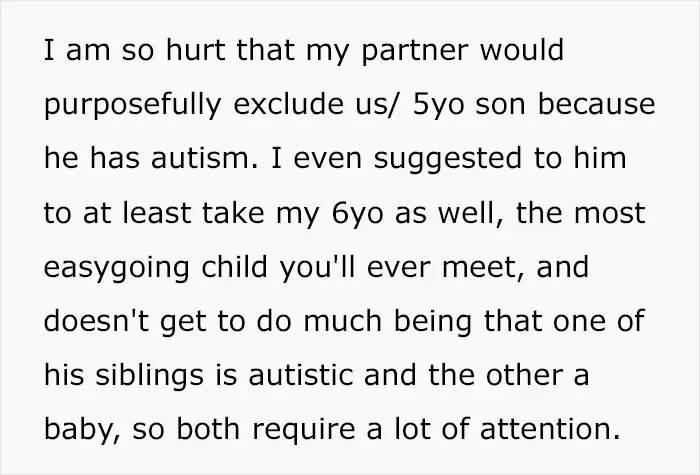Click the word "hurt" in first line
Image resolution: width=700 pixels, height=475 pixels.
pyautogui.click(x=196, y=50)
